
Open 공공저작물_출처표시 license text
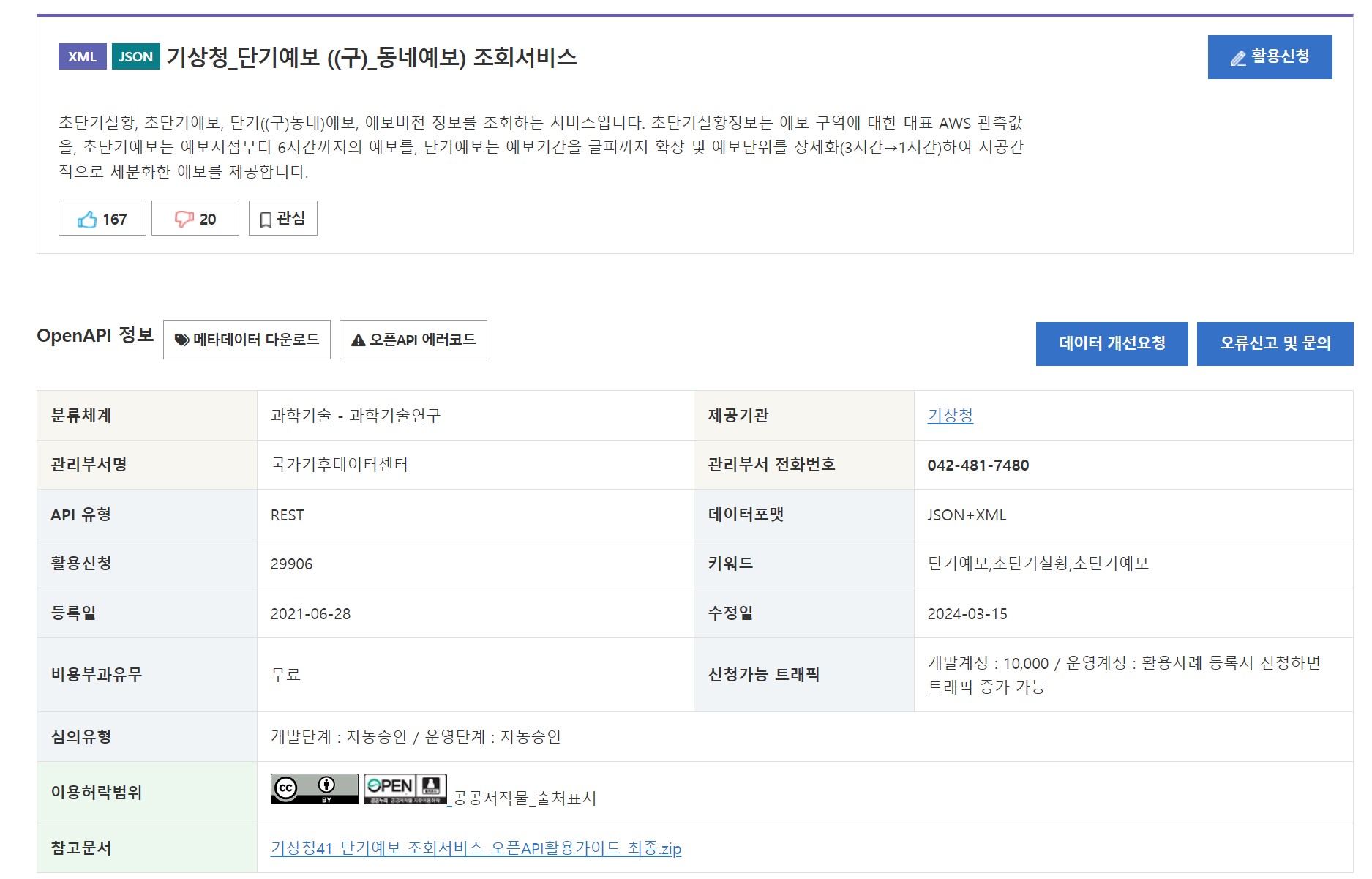point(525,798)
